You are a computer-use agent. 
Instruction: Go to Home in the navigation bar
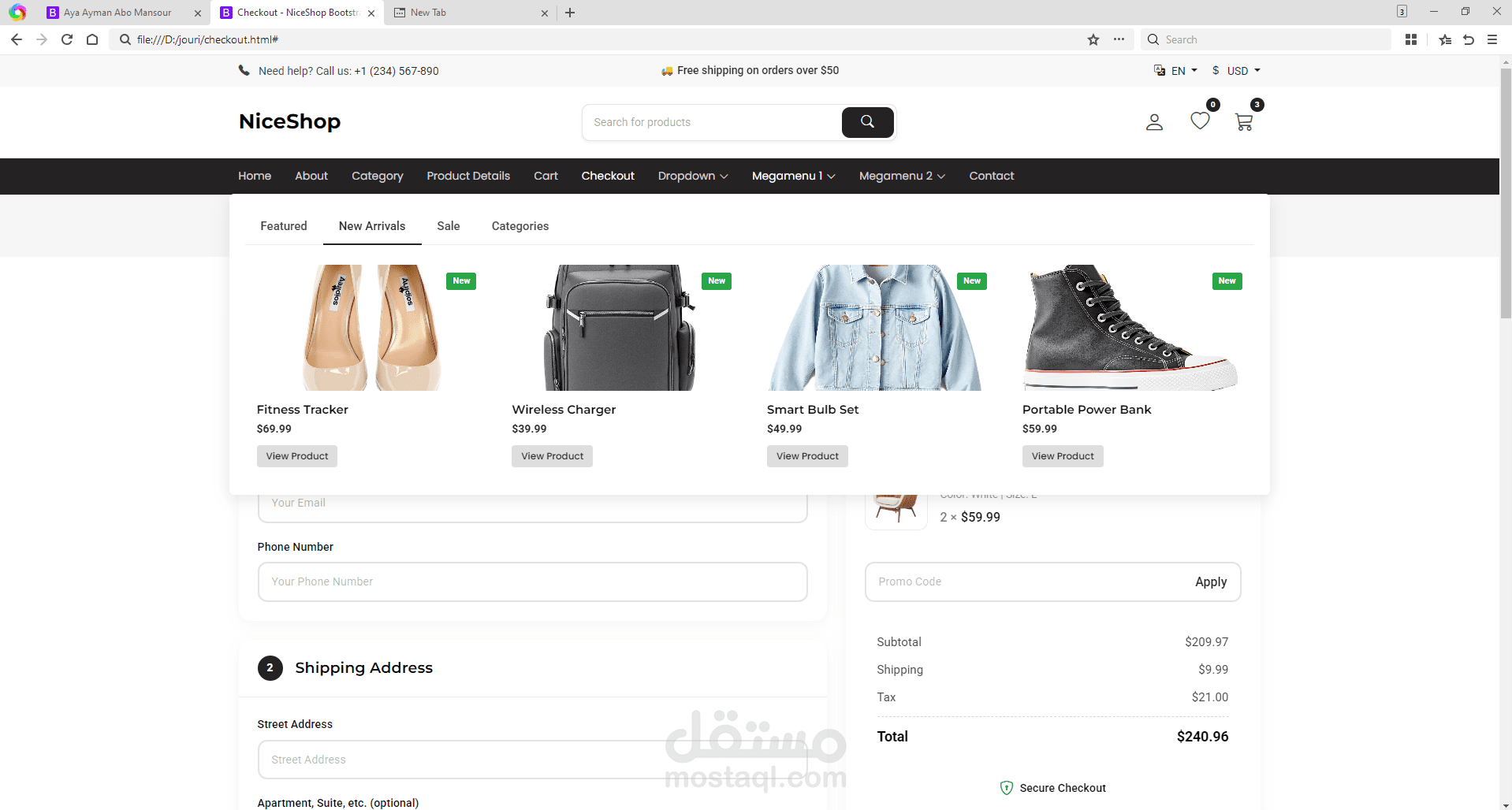pos(255,176)
